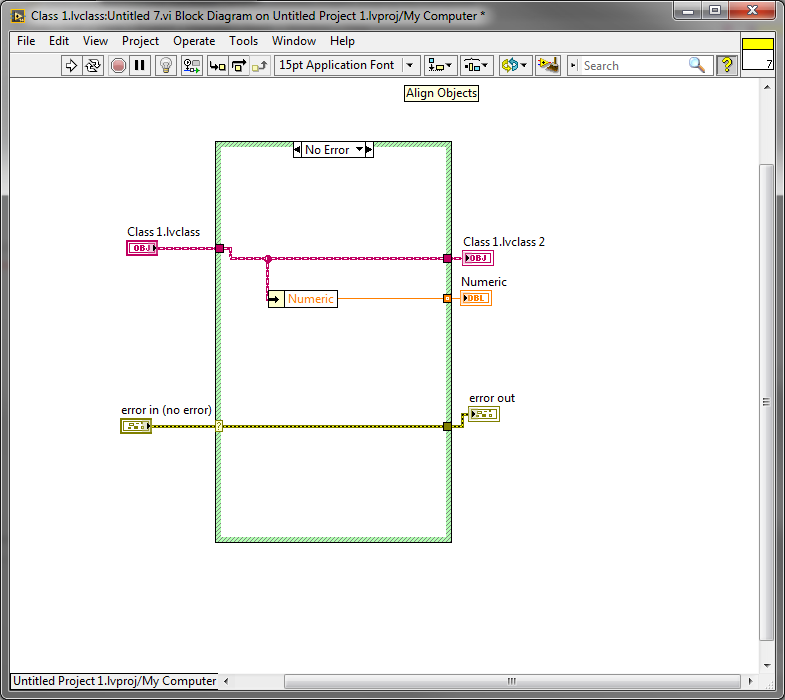Click the Step Over icon
Image resolution: width=785 pixels, height=700 pixels.
pos(238,65)
